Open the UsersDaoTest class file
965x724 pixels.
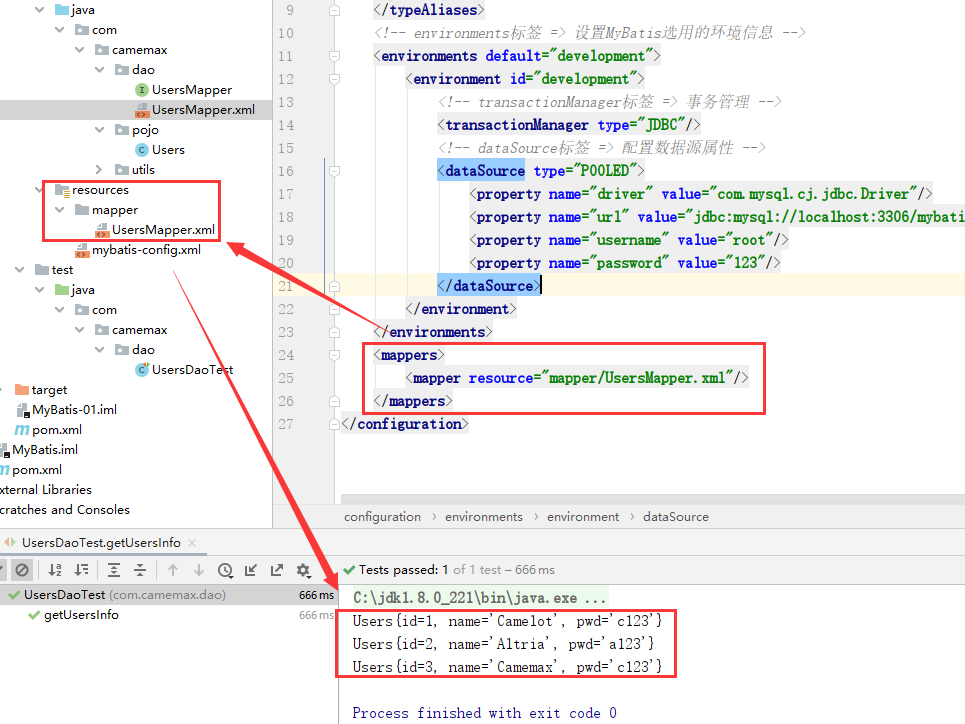click(x=192, y=370)
